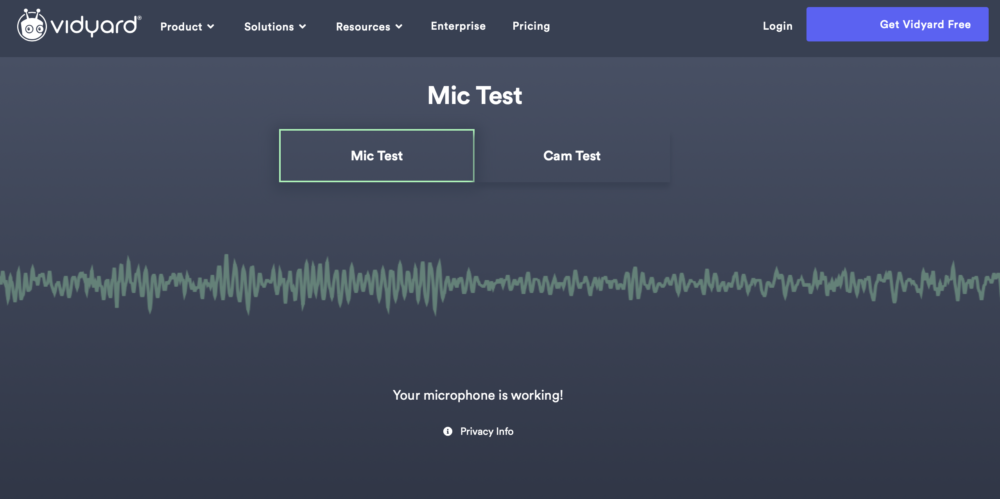Open the Resources navigation label
This screenshot has width=1000, height=499.
pos(363,27)
